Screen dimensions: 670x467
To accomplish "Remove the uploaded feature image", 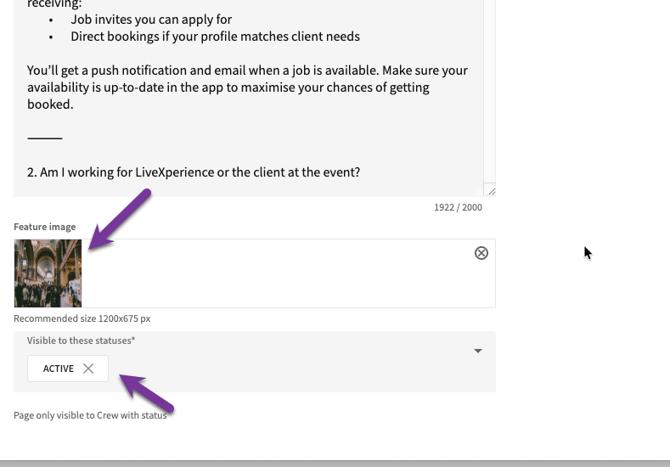I will tap(481, 253).
